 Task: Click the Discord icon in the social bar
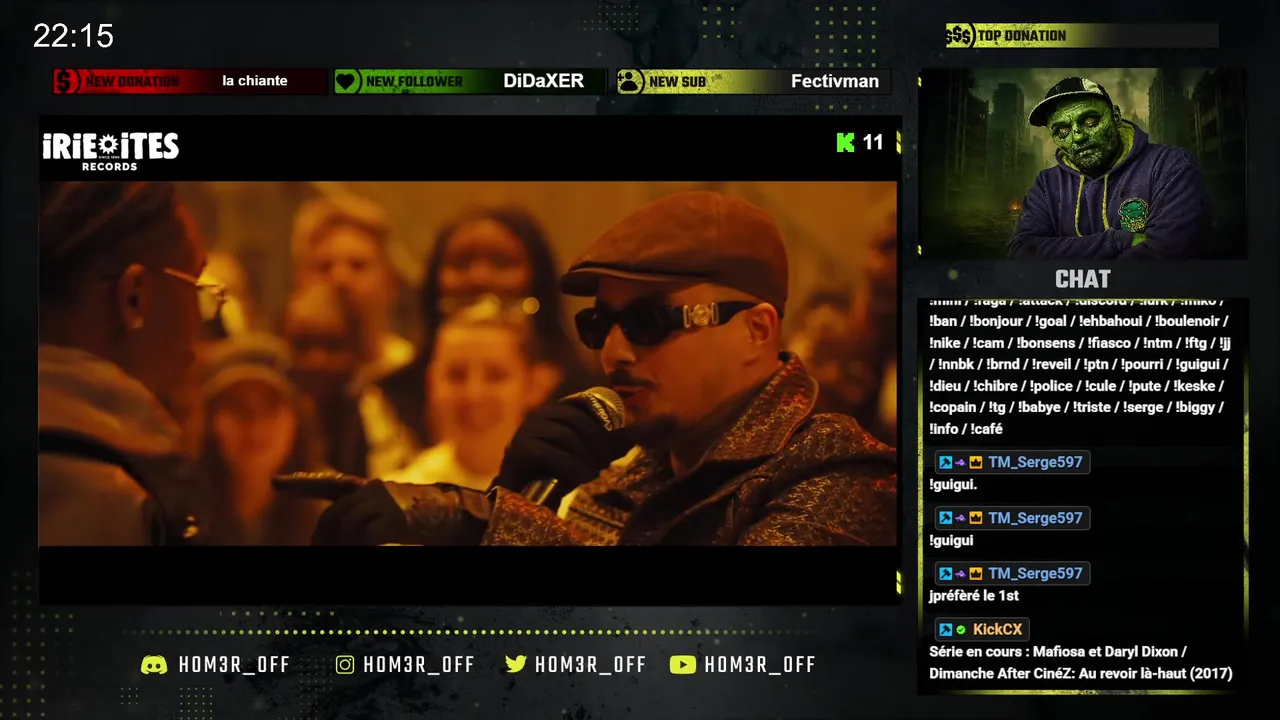(x=154, y=665)
